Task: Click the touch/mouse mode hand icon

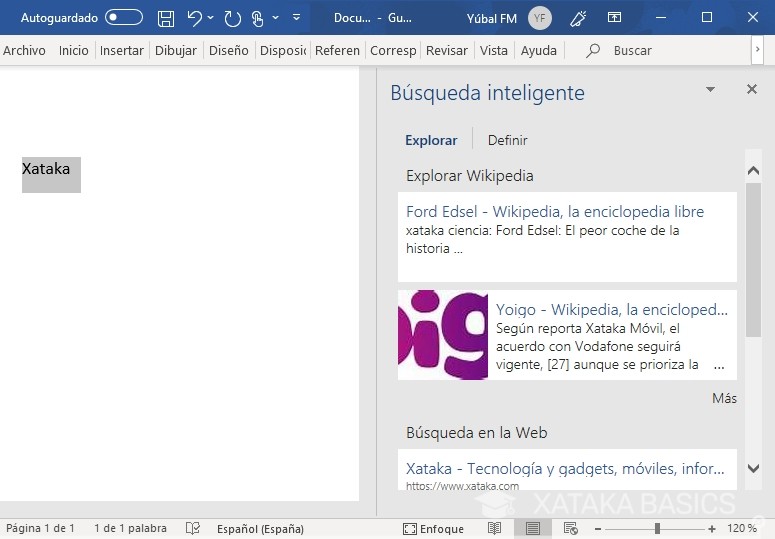Action: pos(258,18)
